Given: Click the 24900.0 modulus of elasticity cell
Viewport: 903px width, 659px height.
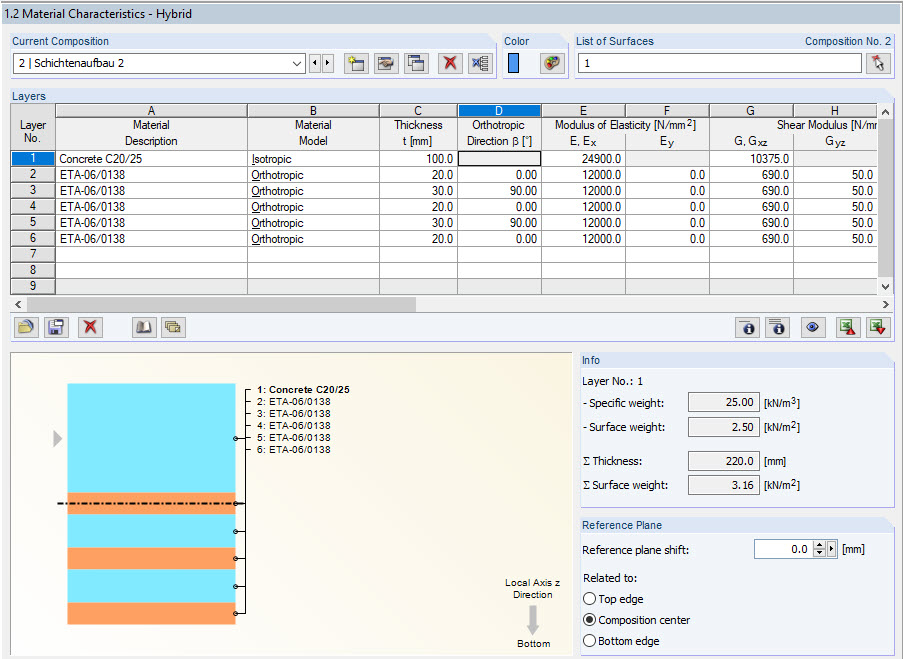Looking at the screenshot, I should tap(583, 158).
